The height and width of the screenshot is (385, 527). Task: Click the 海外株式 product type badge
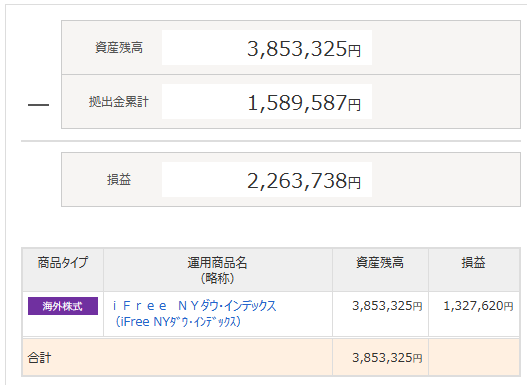(63, 306)
